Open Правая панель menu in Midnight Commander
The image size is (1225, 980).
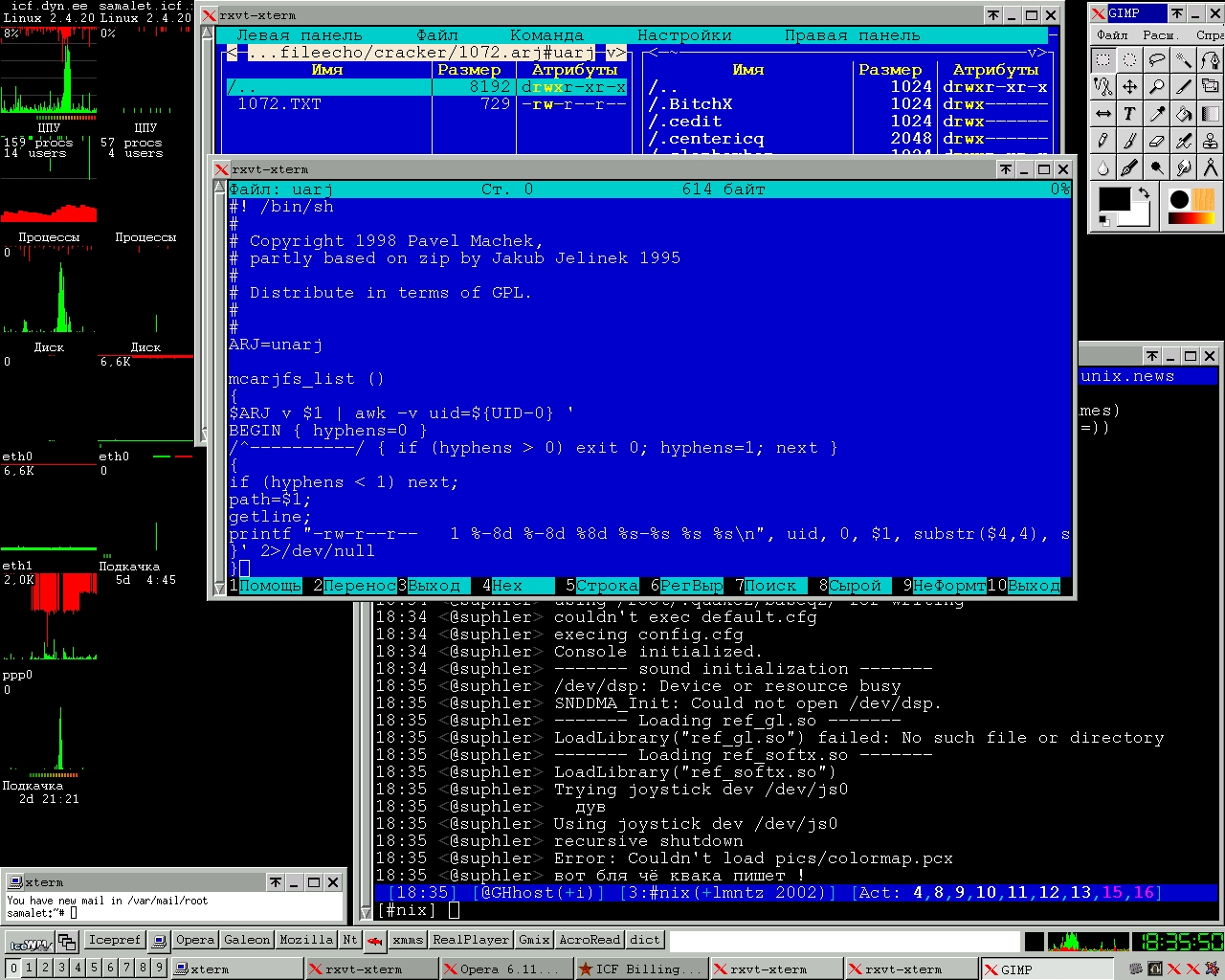pyautogui.click(x=852, y=35)
